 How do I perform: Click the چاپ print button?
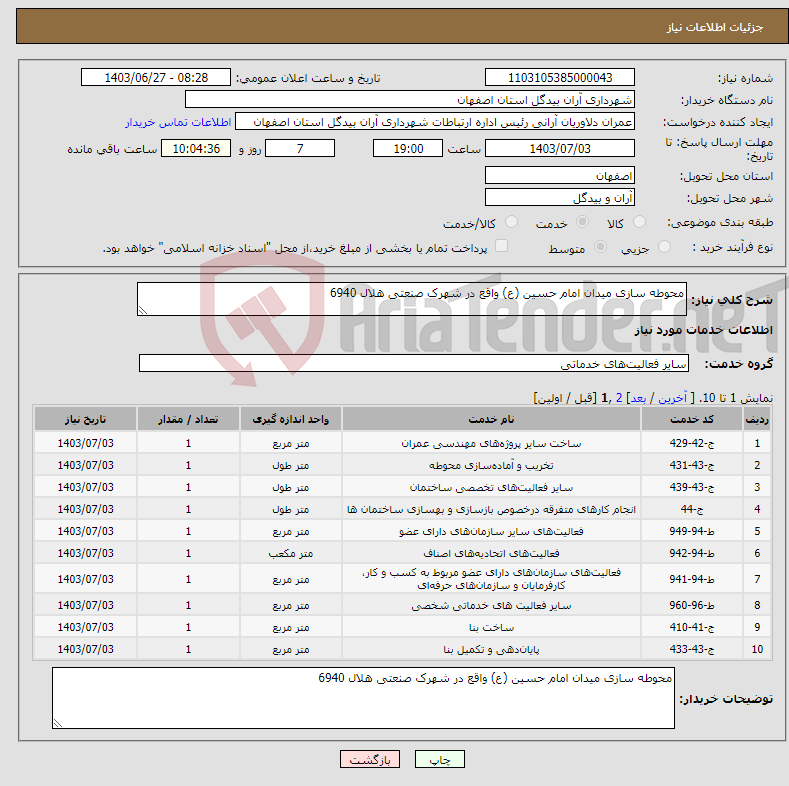pyautogui.click(x=439, y=759)
